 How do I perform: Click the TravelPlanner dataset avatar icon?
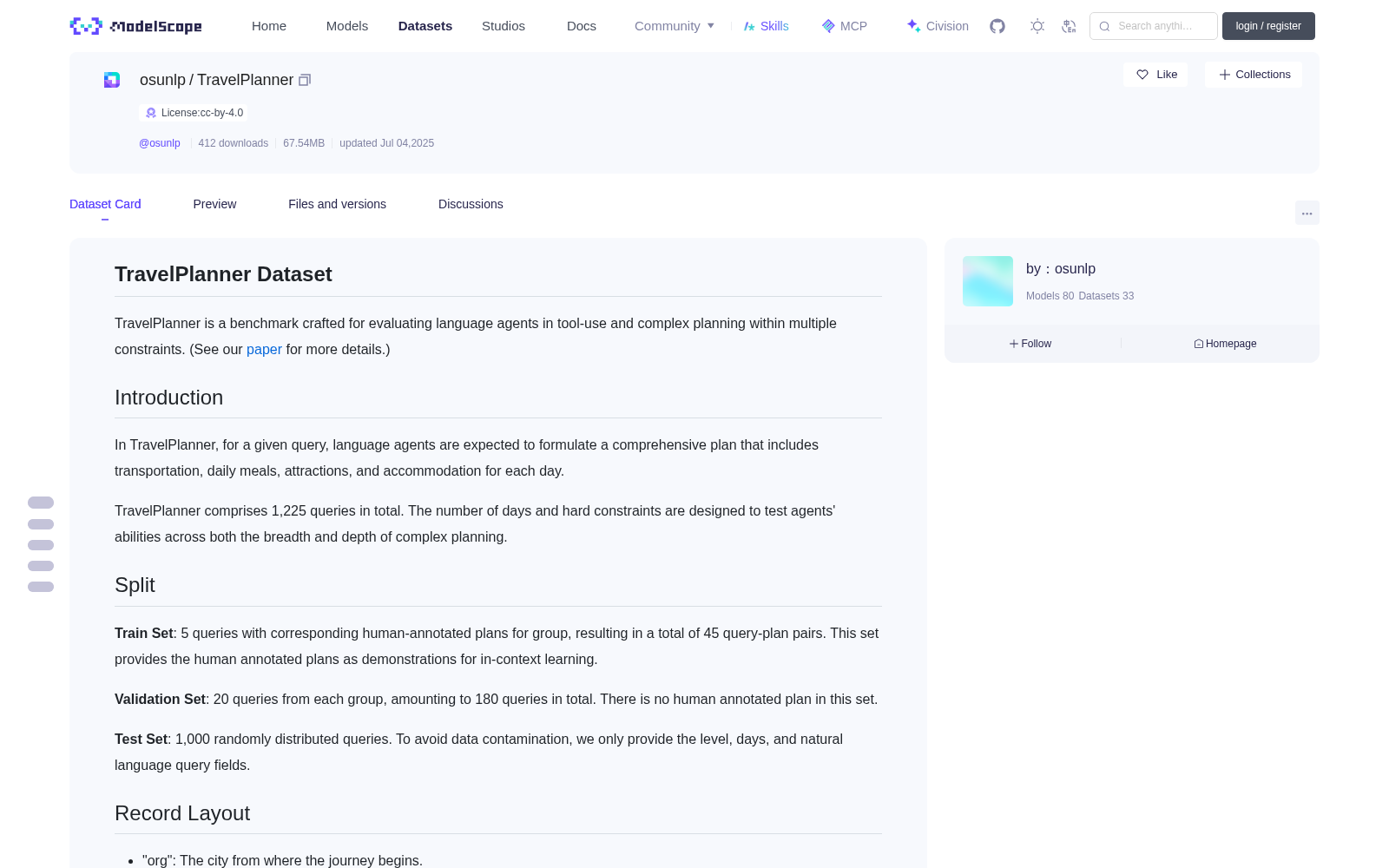tap(112, 80)
